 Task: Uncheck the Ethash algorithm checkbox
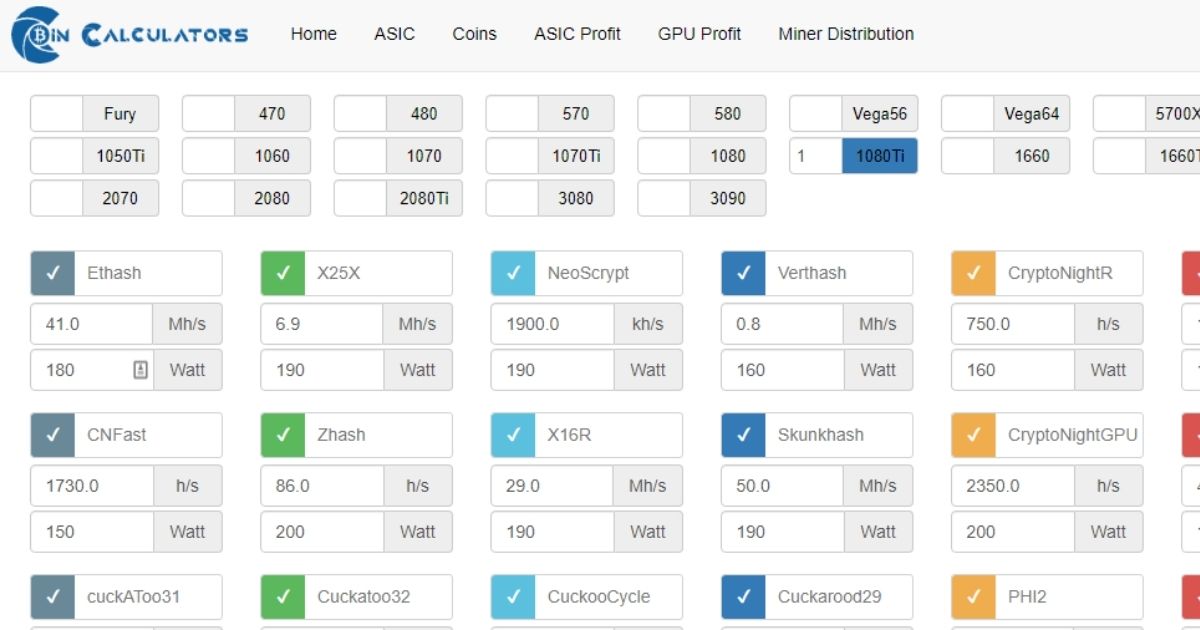point(53,273)
